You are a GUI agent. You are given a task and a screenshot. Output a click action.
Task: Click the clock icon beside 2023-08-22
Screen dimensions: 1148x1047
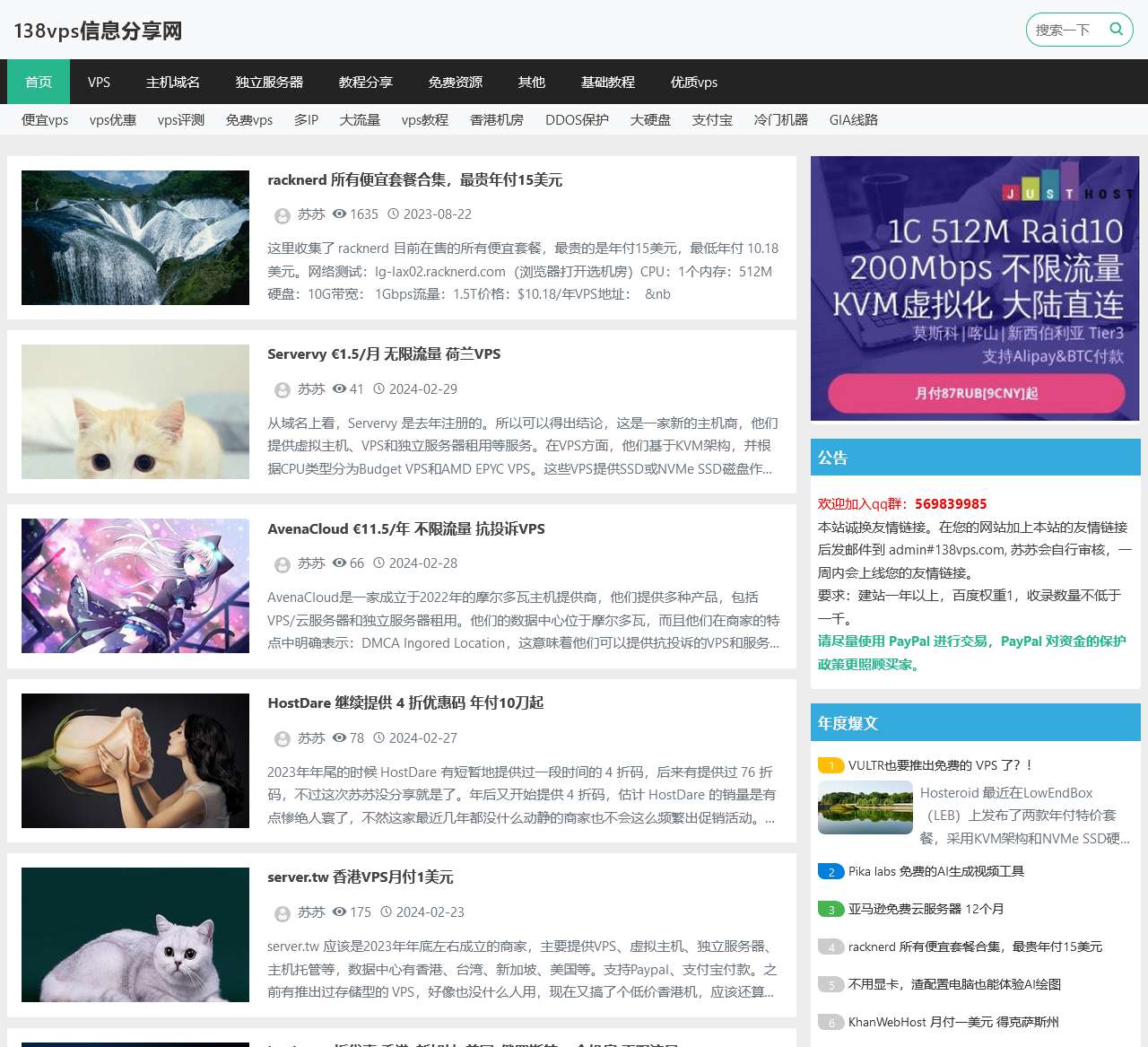point(393,214)
